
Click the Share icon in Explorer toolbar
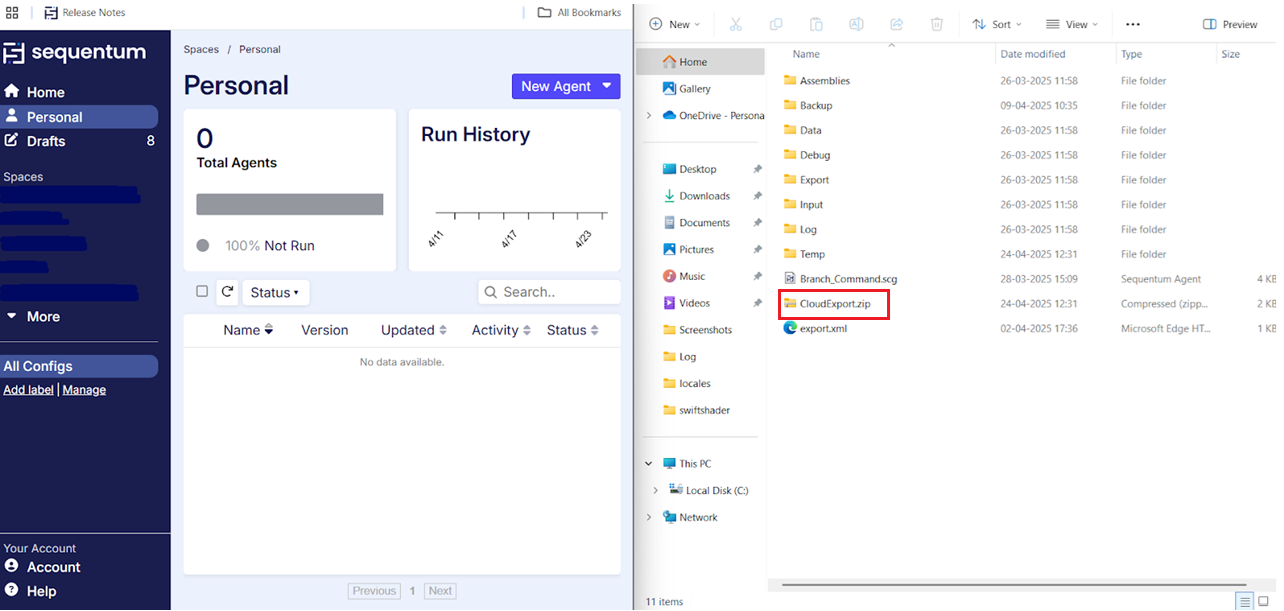pyautogui.click(x=896, y=24)
